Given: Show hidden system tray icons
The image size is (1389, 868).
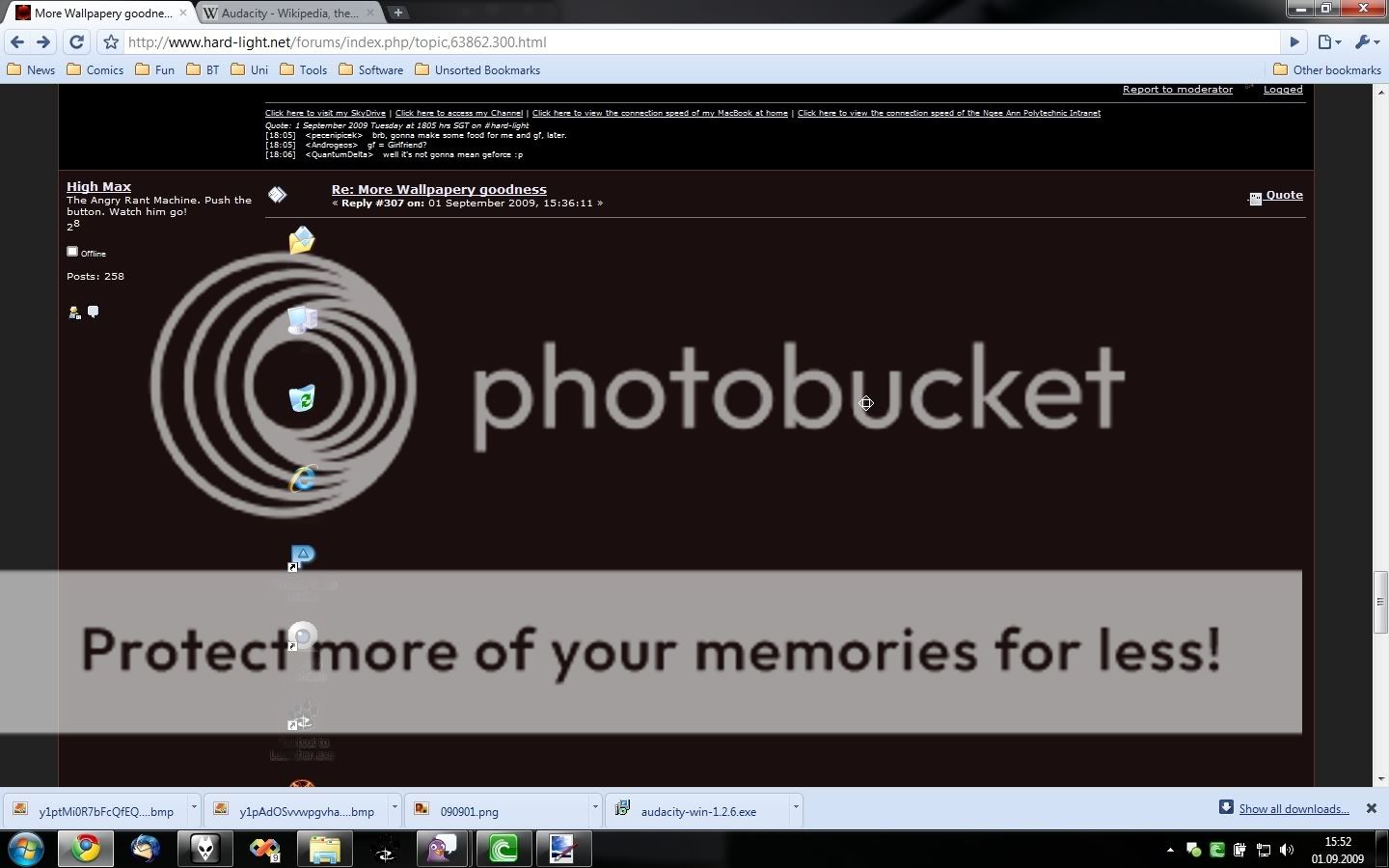Looking at the screenshot, I should (1170, 850).
